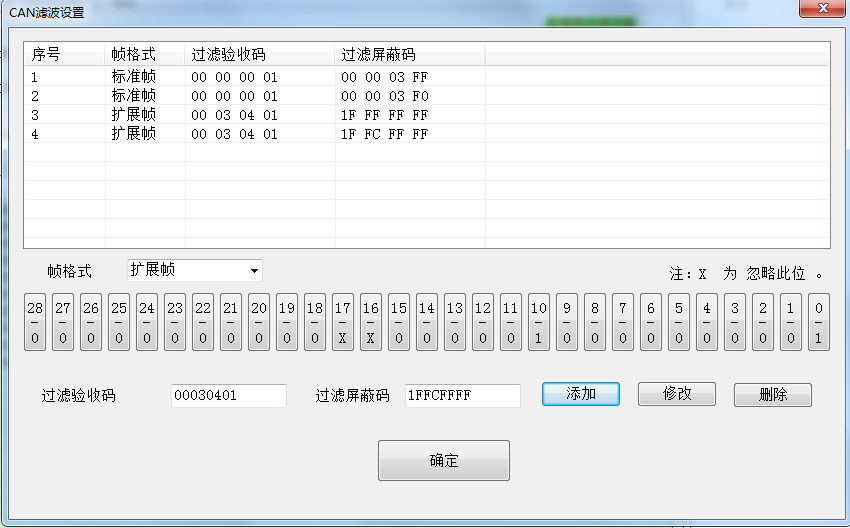Toggle bit 5 filter button
This screenshot has width=850, height=528.
pos(679,323)
